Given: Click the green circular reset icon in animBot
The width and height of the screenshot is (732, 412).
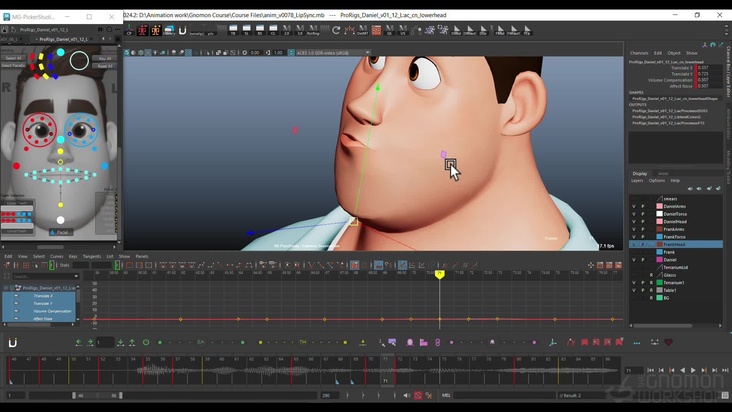Looking at the screenshot, I should [x=146, y=342].
